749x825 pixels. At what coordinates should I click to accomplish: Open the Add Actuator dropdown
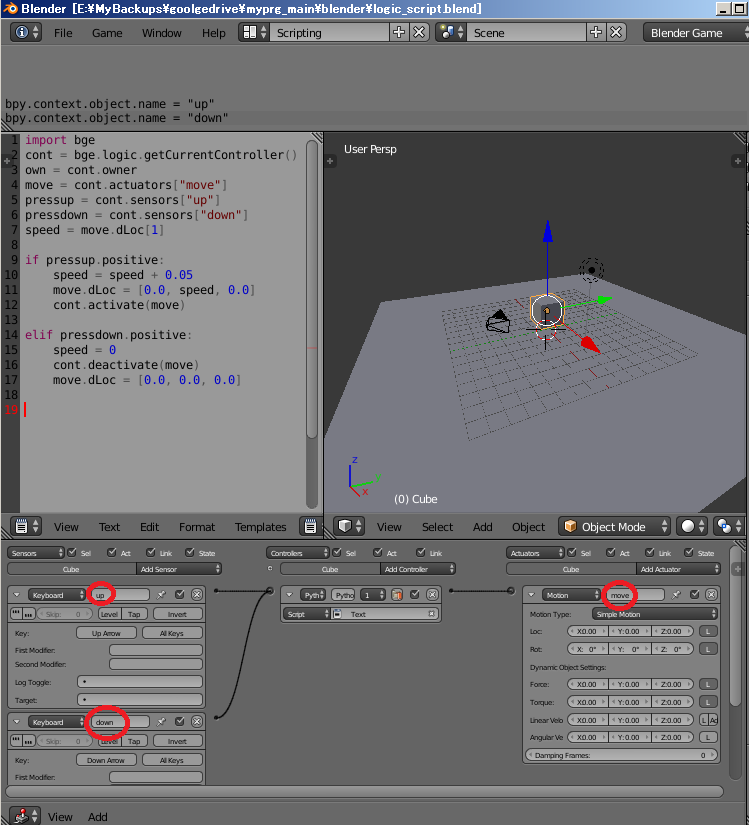678,569
